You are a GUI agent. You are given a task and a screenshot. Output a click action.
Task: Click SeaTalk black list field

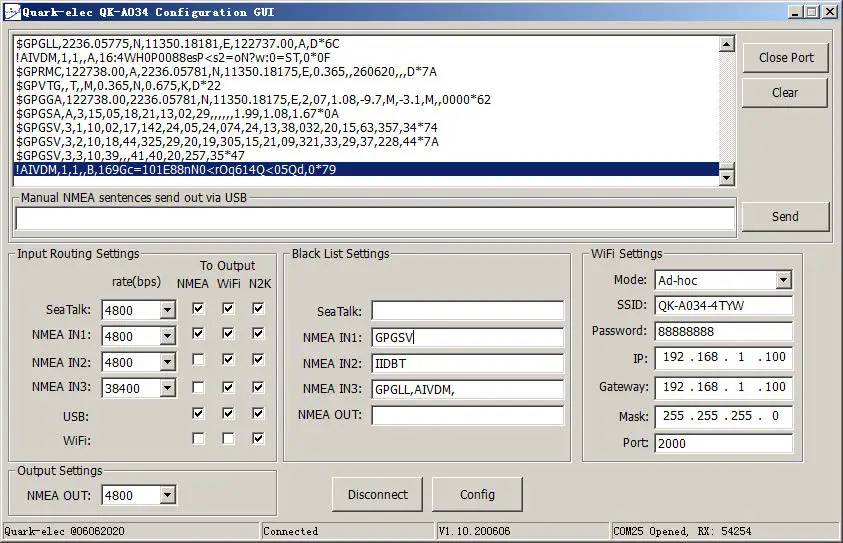click(x=467, y=311)
